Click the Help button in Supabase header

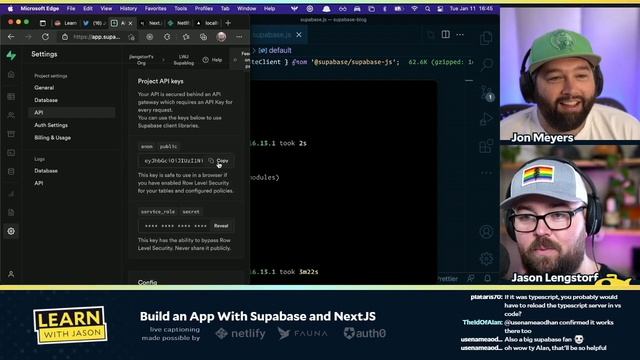213,60
